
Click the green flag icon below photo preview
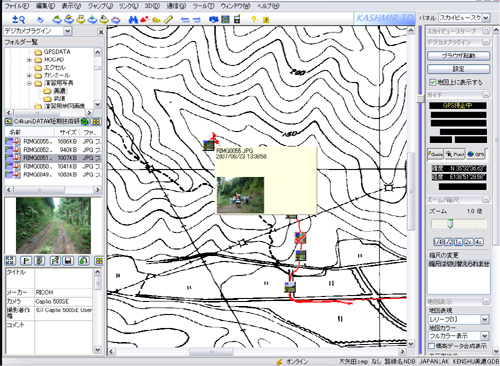pyautogui.click(x=25, y=261)
